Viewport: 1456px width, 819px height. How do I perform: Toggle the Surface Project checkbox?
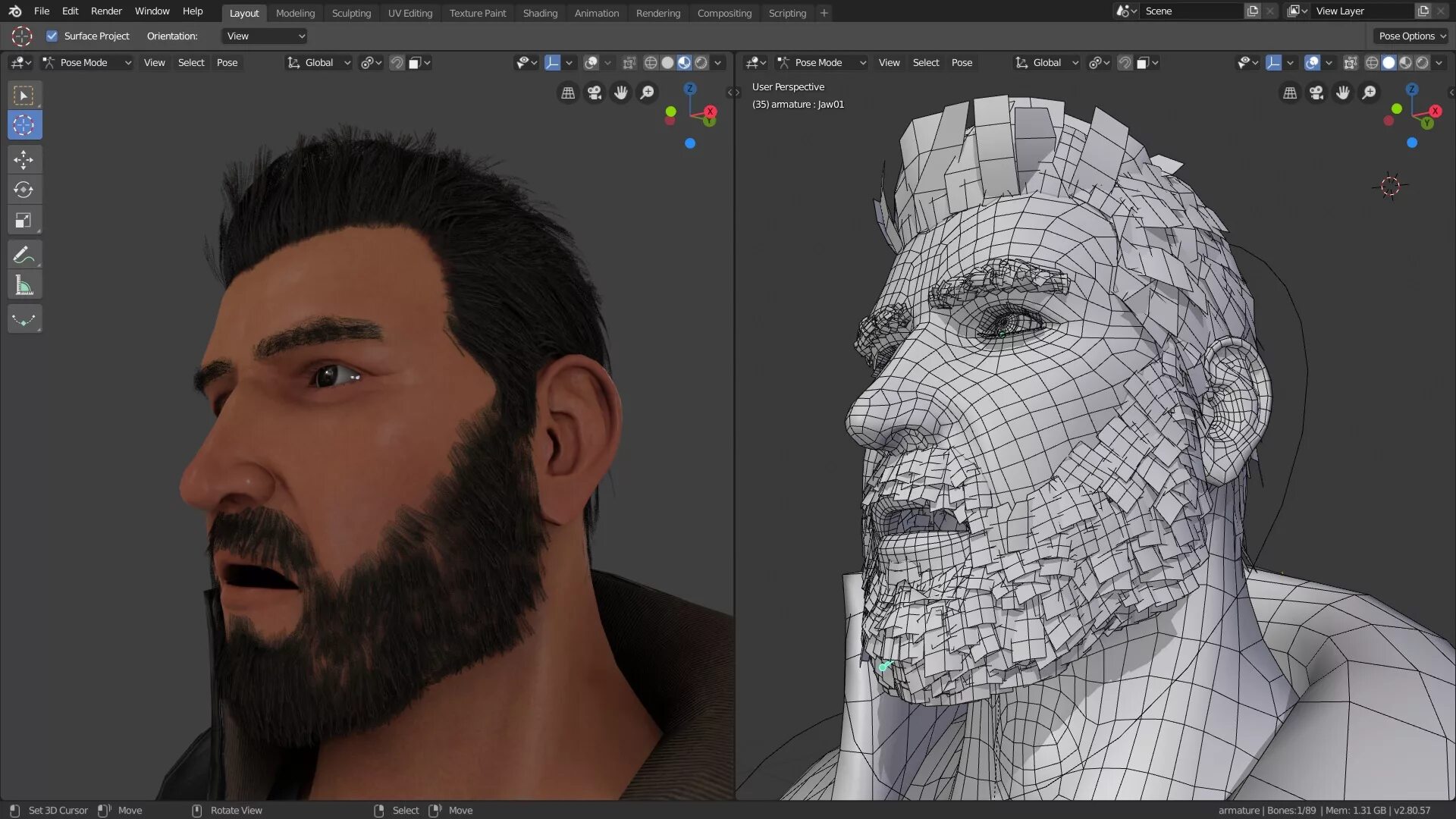53,36
